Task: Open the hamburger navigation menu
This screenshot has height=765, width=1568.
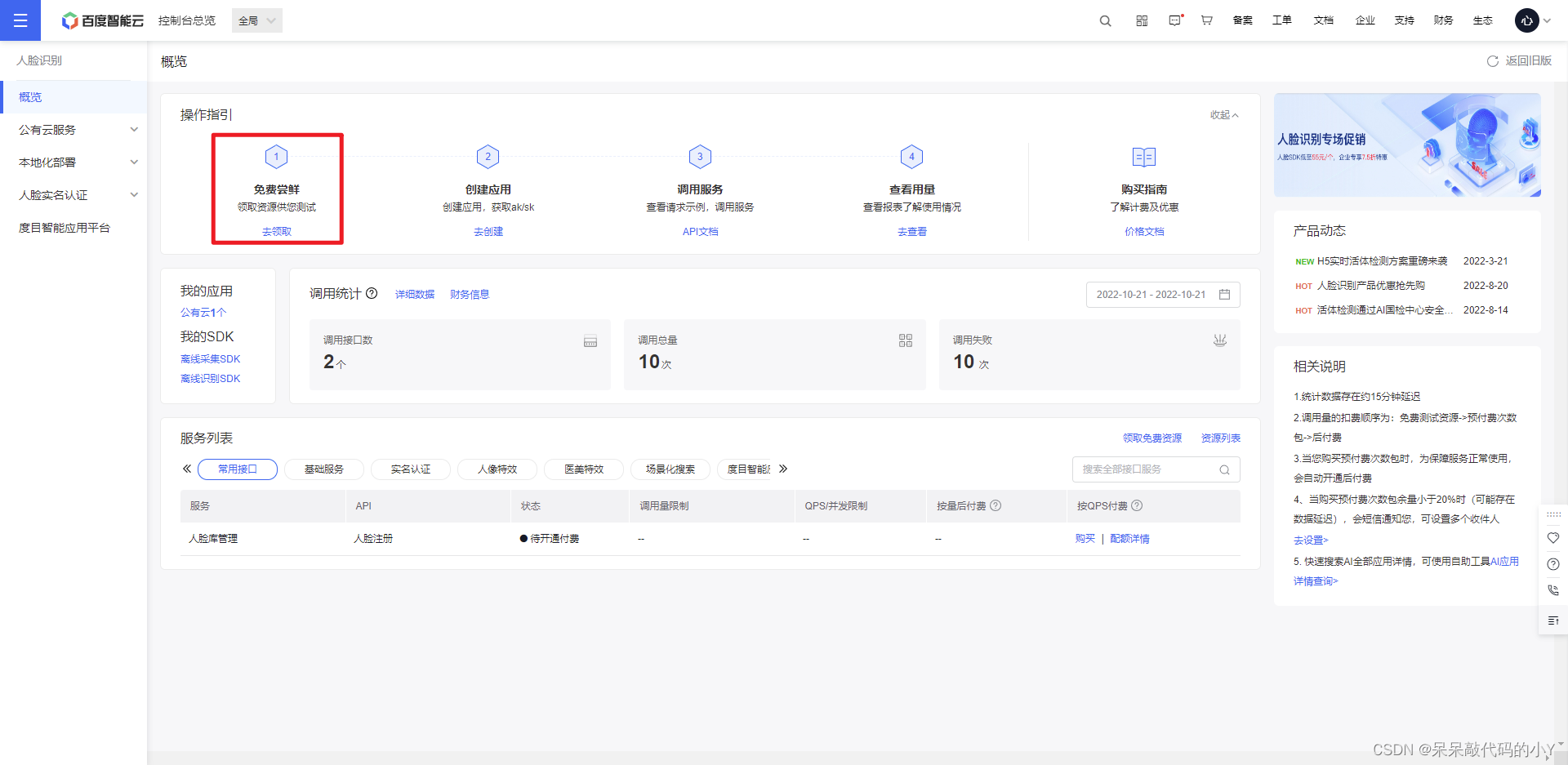Action: pyautogui.click(x=20, y=20)
